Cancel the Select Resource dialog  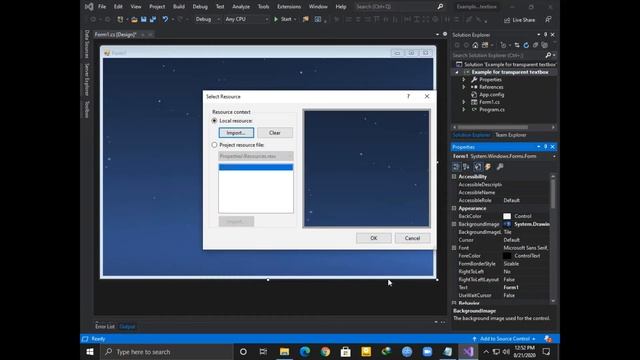(412, 238)
